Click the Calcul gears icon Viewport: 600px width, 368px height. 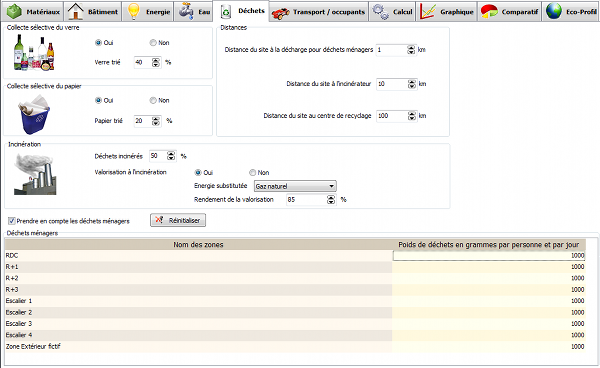[381, 11]
